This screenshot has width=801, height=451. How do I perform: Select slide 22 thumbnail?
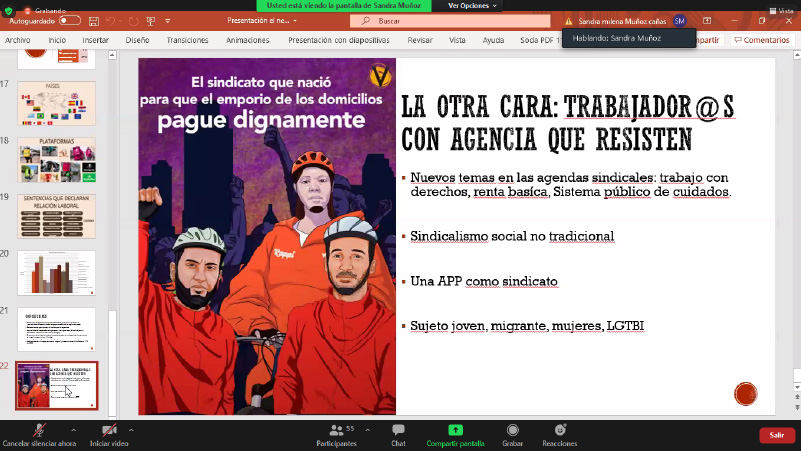(x=56, y=386)
